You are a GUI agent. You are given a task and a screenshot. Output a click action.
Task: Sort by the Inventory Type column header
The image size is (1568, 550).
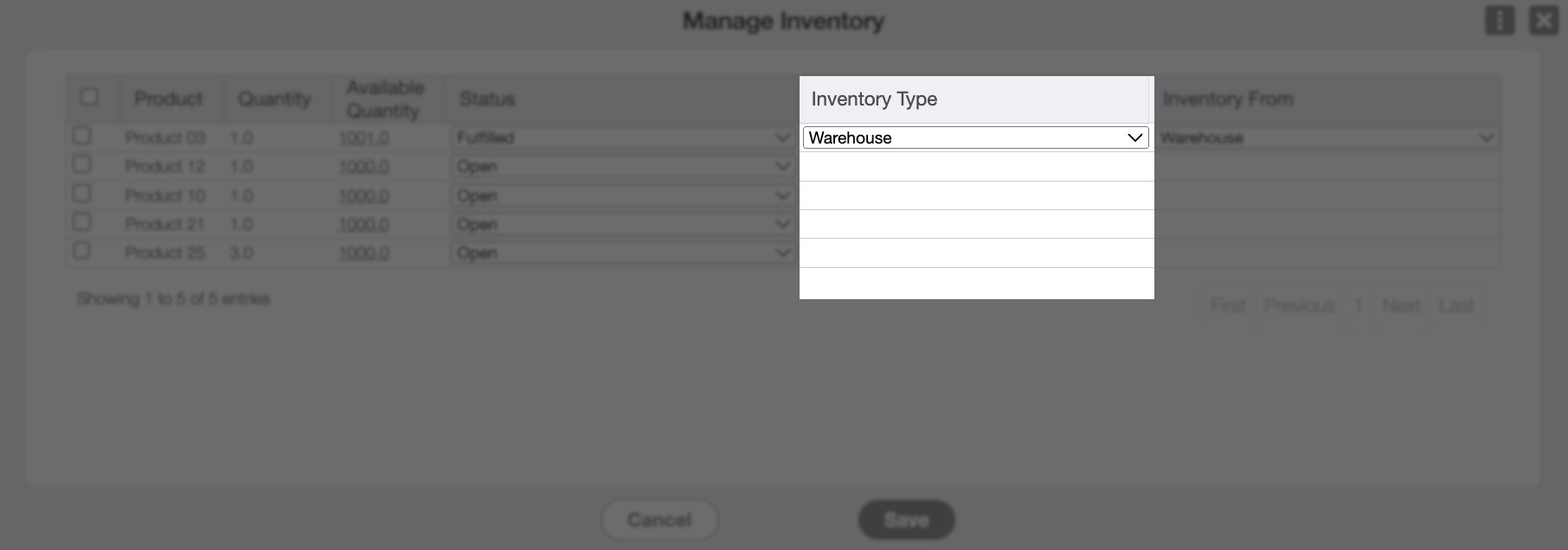pos(874,99)
